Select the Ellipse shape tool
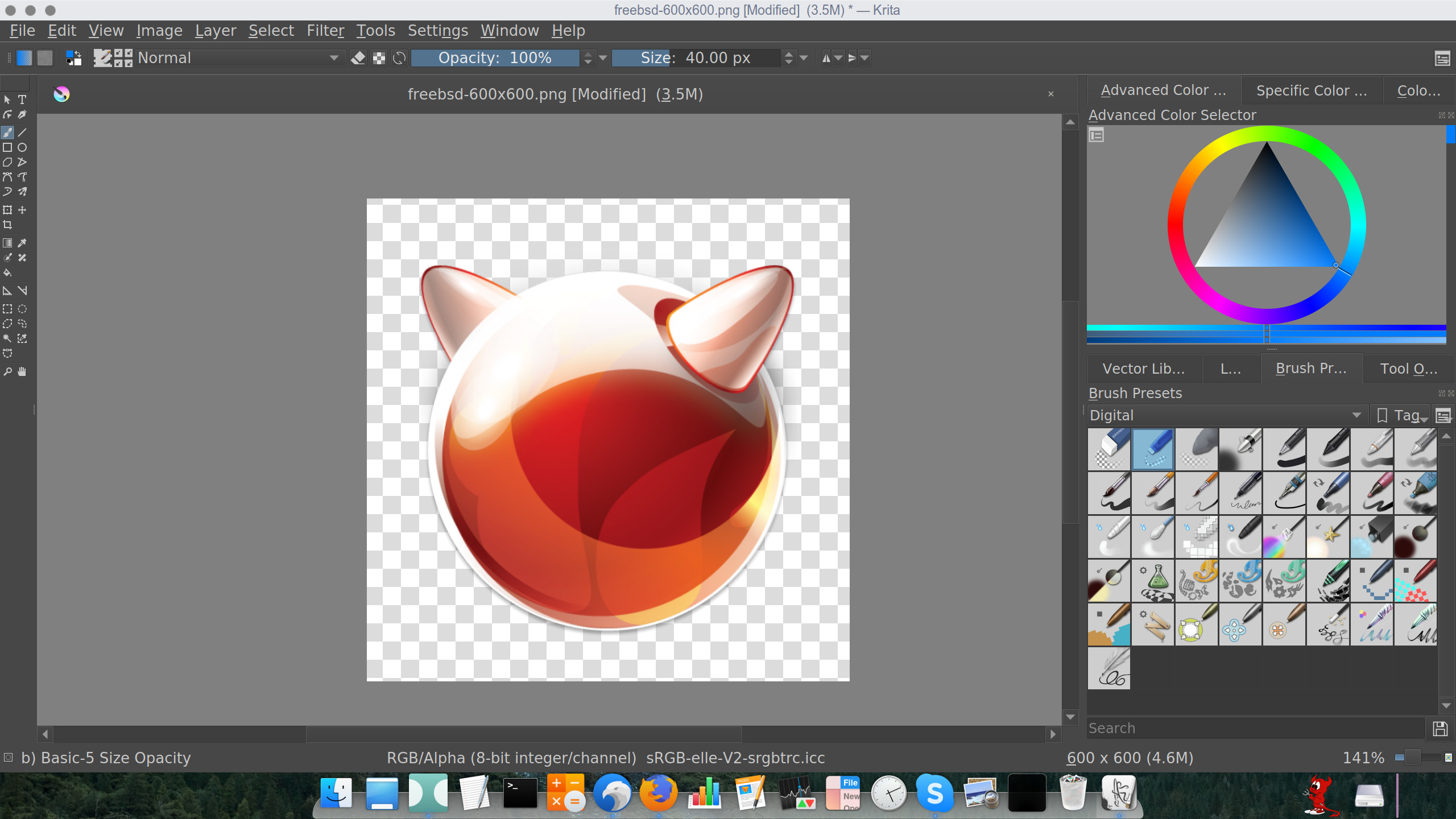This screenshot has height=819, width=1456. click(22, 147)
